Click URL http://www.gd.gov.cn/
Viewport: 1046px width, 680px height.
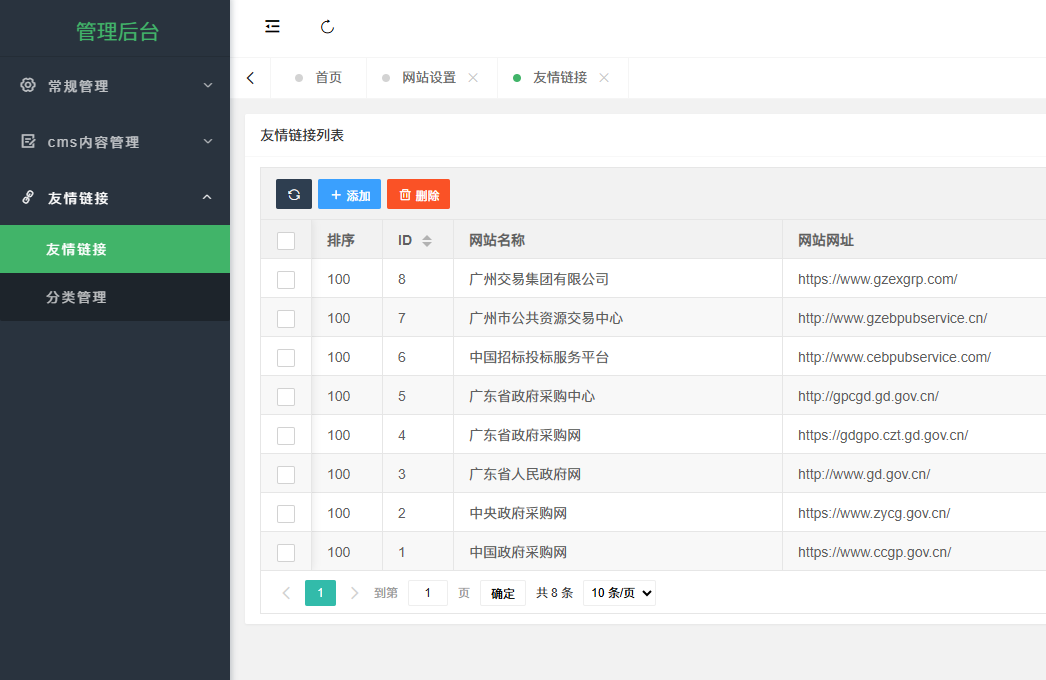864,474
